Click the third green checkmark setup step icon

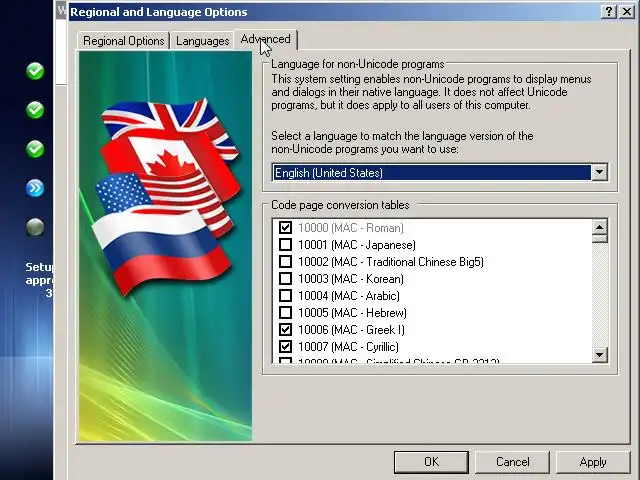(x=35, y=149)
